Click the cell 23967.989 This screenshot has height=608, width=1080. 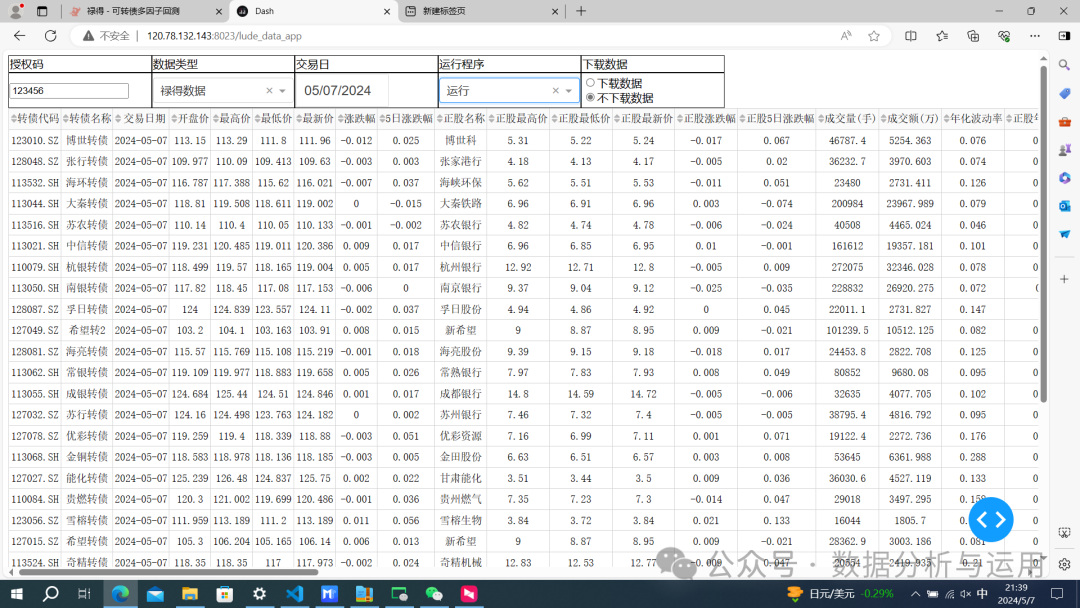pyautogui.click(x=910, y=204)
